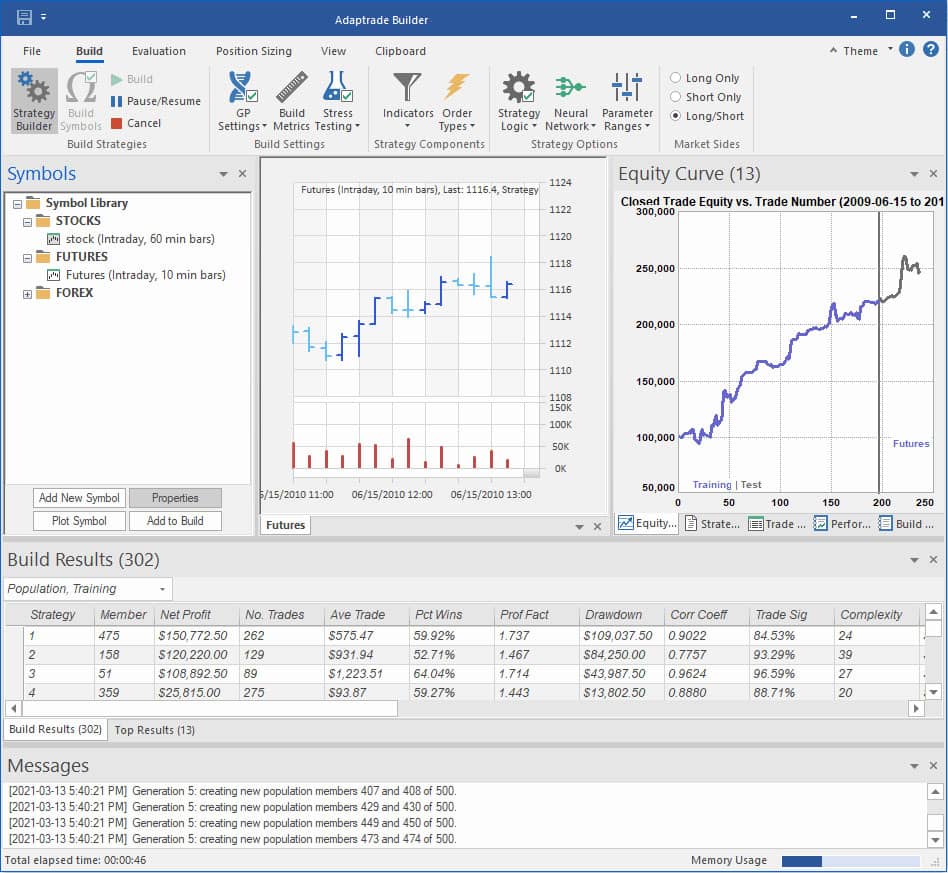Select the Short Only market side
Image resolution: width=948 pixels, height=873 pixels.
tap(676, 97)
